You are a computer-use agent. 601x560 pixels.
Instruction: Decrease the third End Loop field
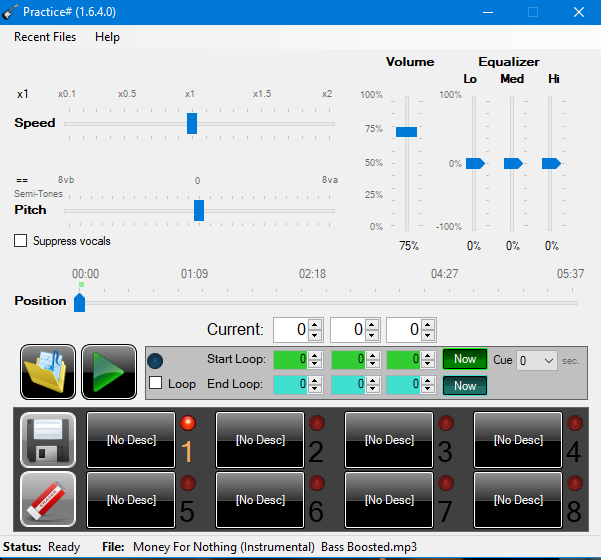tap(428, 389)
